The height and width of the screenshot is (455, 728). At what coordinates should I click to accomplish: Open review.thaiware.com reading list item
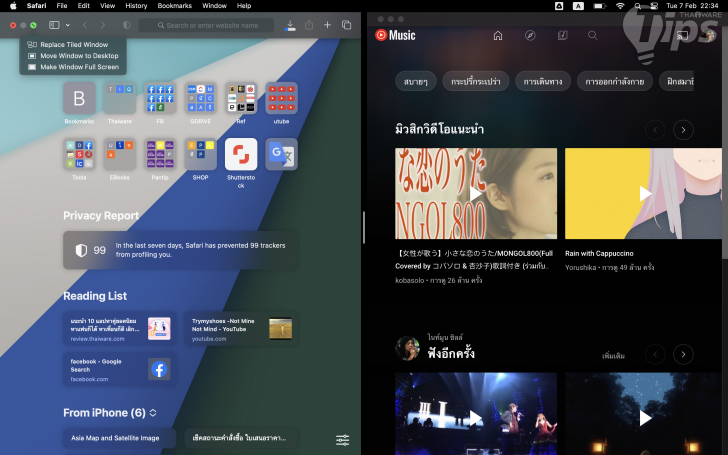pos(120,329)
